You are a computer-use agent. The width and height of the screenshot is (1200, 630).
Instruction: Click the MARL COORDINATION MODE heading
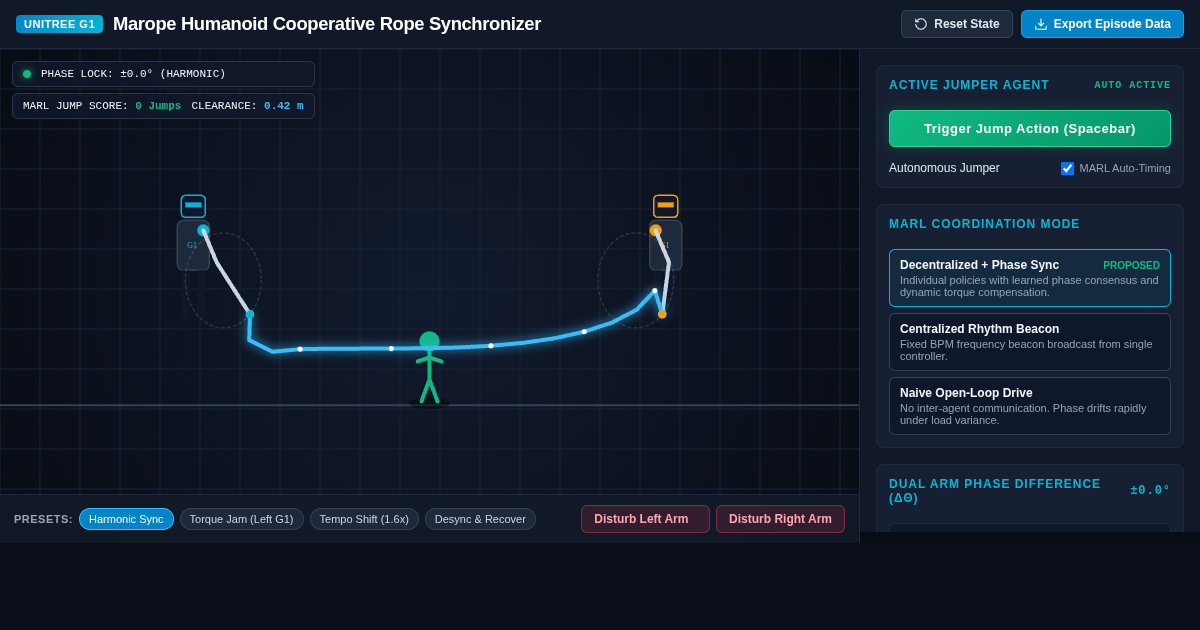click(x=984, y=224)
